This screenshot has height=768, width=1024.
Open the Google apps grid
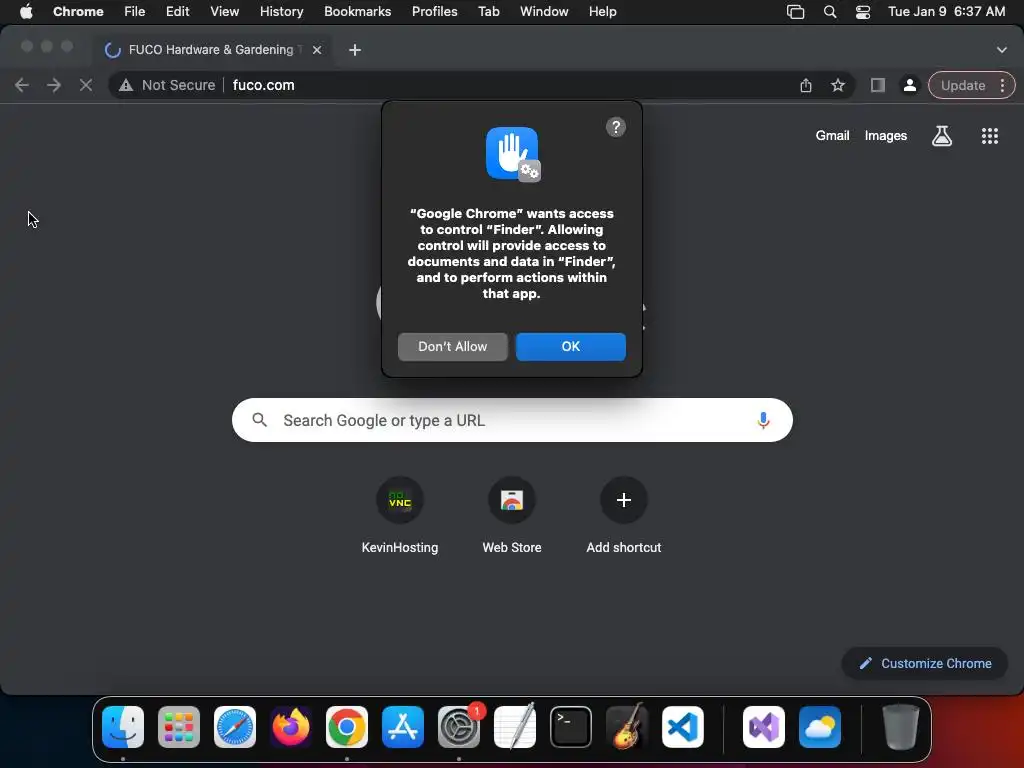click(990, 136)
